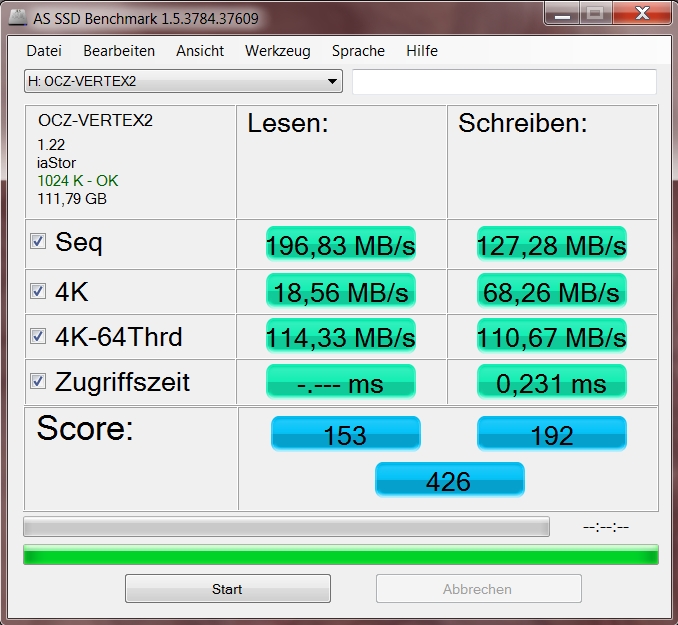Click the AS SSD Benchmark title bar icon
Screen dimensions: 678x625
pos(18,17)
